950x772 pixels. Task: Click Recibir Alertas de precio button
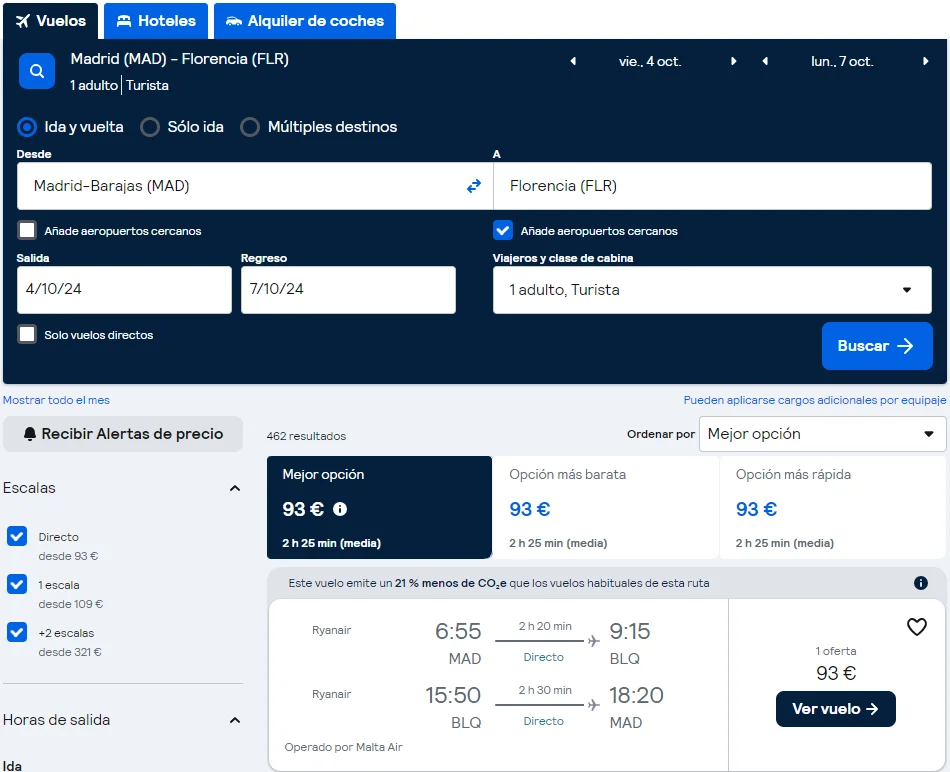click(x=123, y=434)
